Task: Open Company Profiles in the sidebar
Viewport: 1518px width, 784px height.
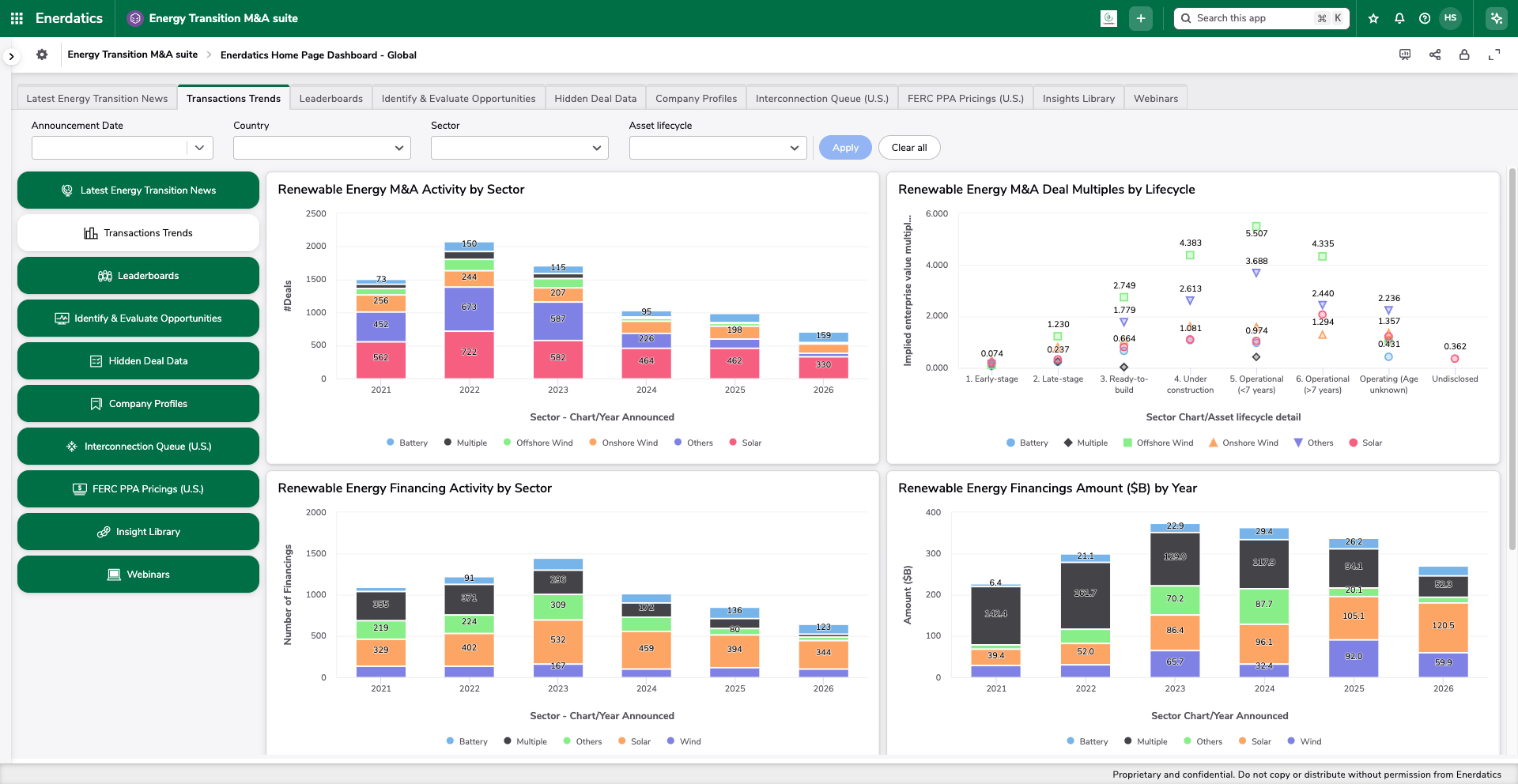Action: coord(138,404)
